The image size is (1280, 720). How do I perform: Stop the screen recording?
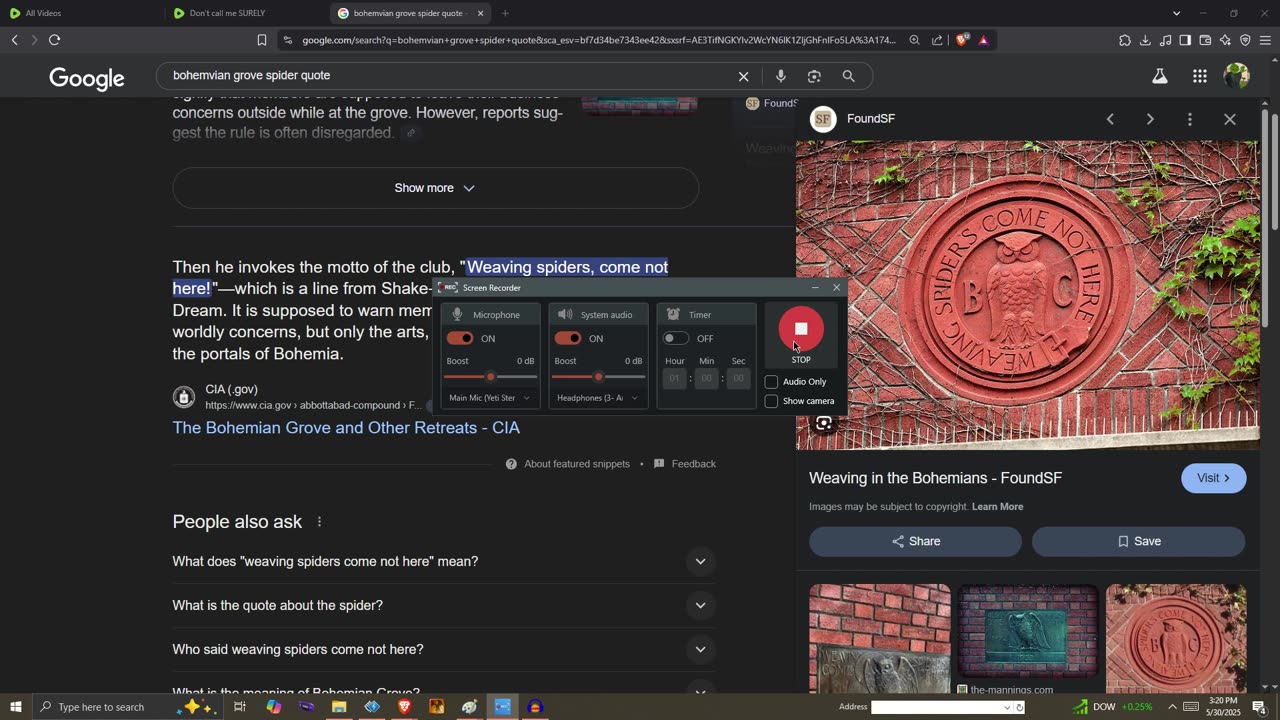(x=801, y=329)
